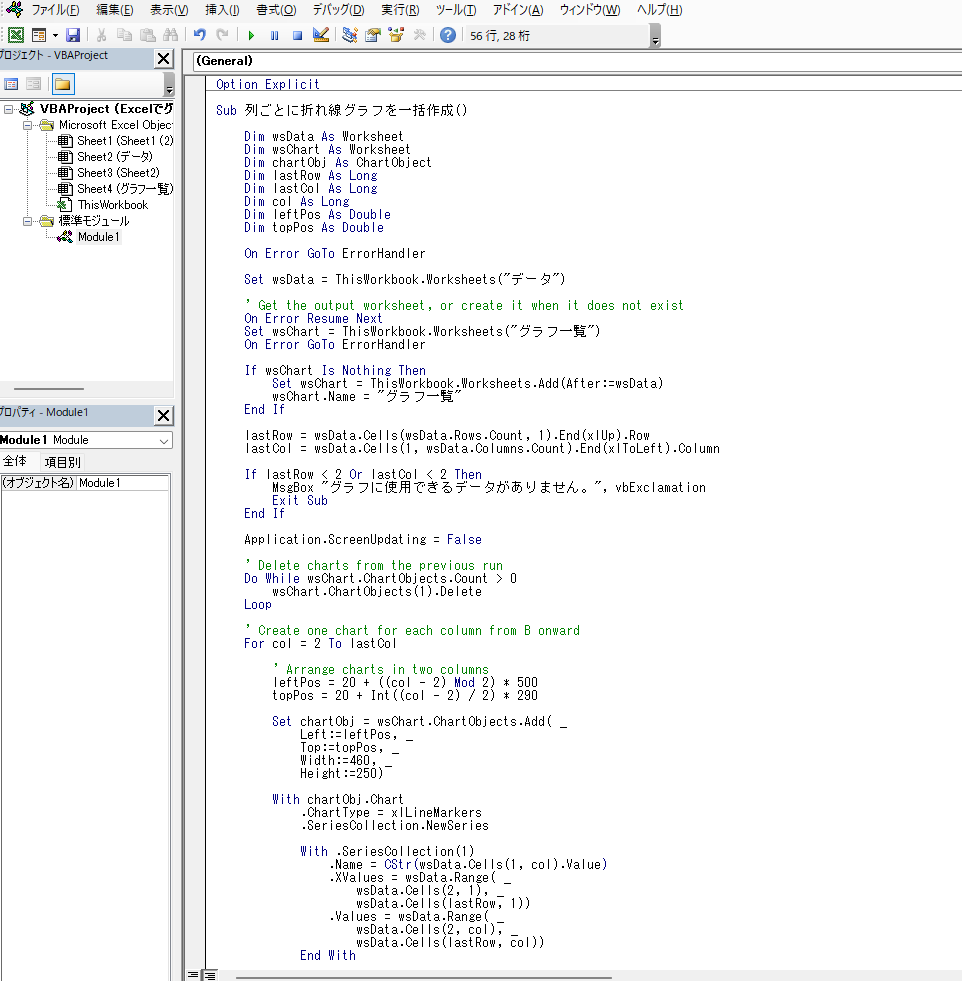
Task: Click the View Code icon in Project pane
Action: coord(11,84)
